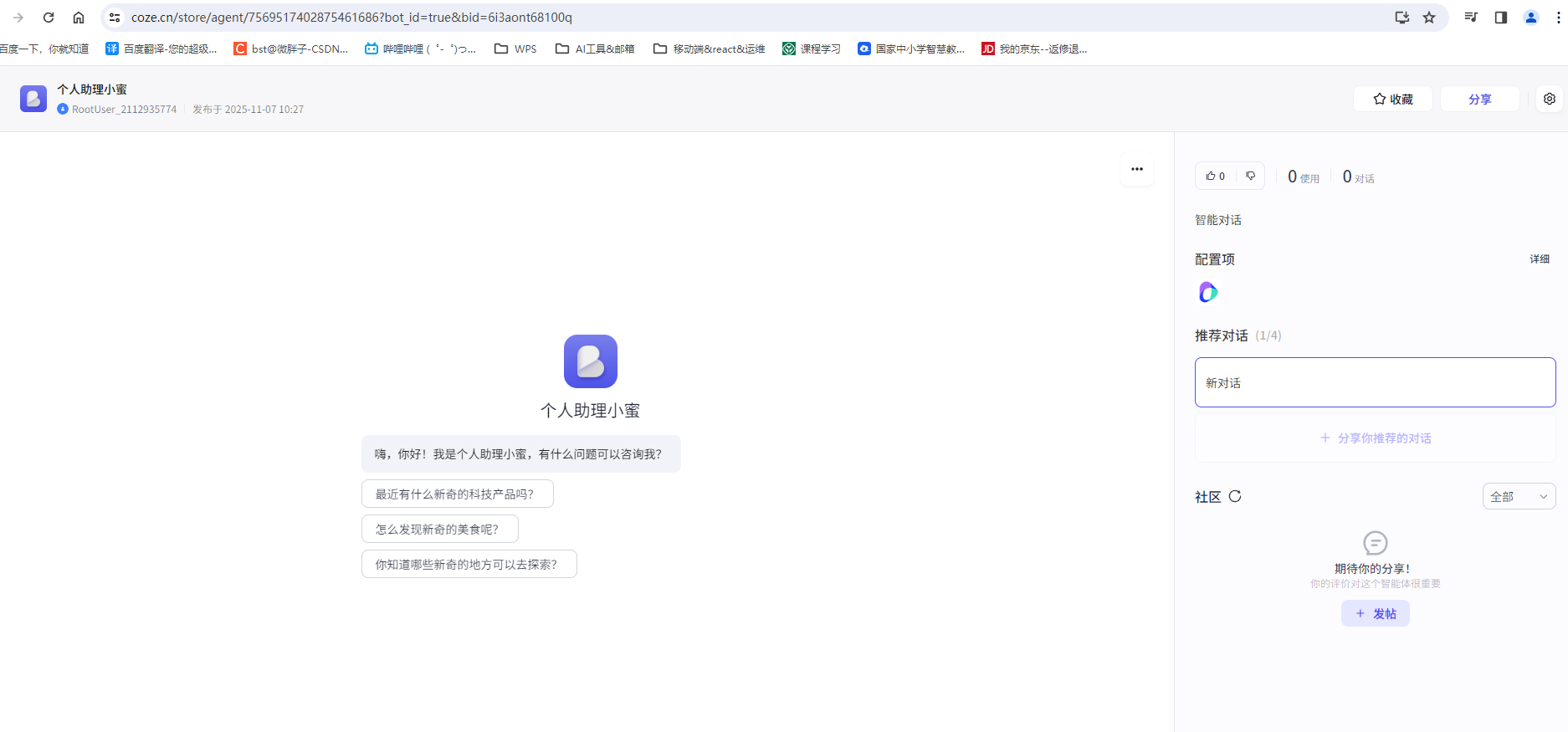This screenshot has height=732, width=1568.
Task: Open the 全部 community filter dropdown
Action: pos(1519,496)
